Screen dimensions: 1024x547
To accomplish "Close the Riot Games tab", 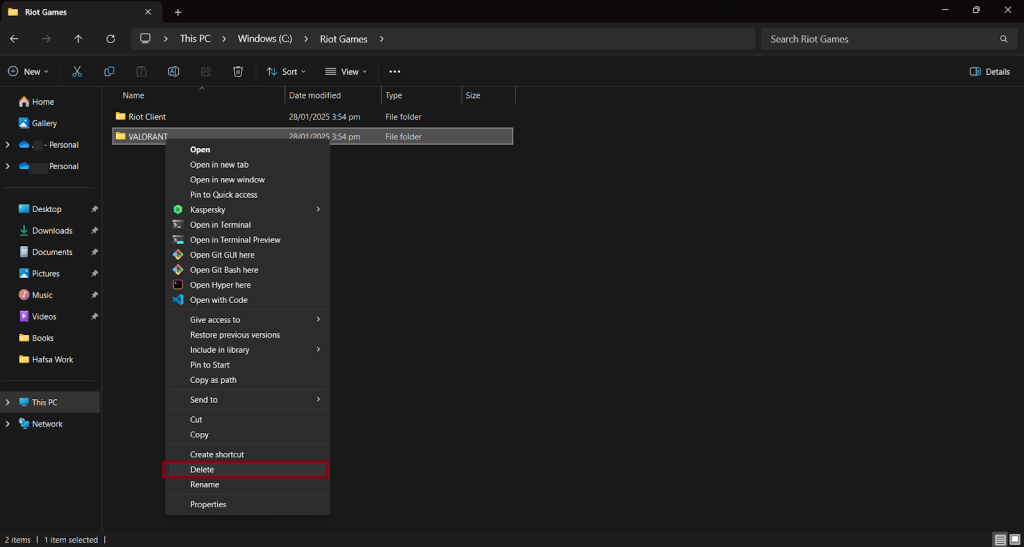I will click(148, 12).
